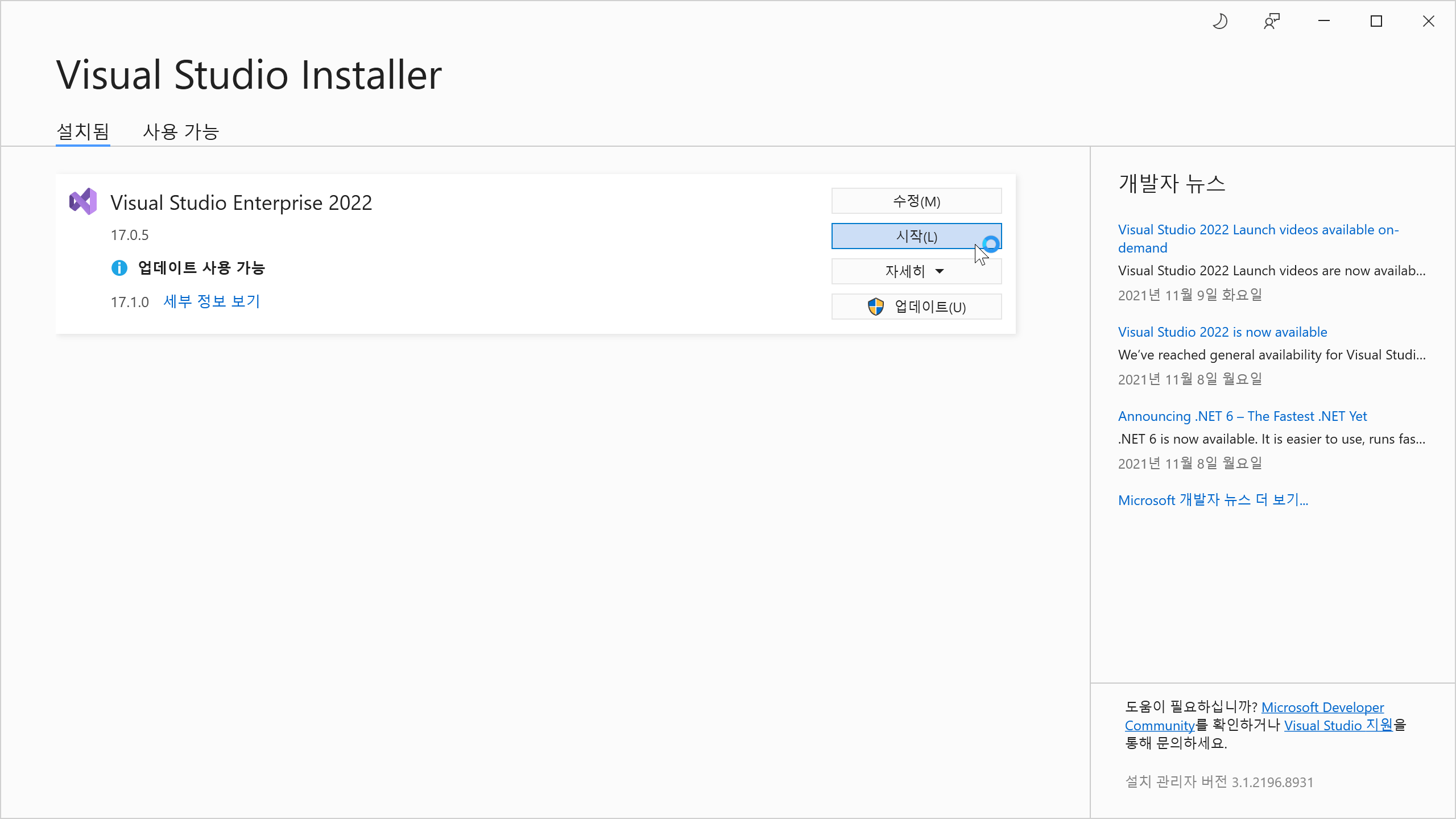The image size is (1456, 819).
Task: Minimize the installer window
Action: (x=1324, y=22)
